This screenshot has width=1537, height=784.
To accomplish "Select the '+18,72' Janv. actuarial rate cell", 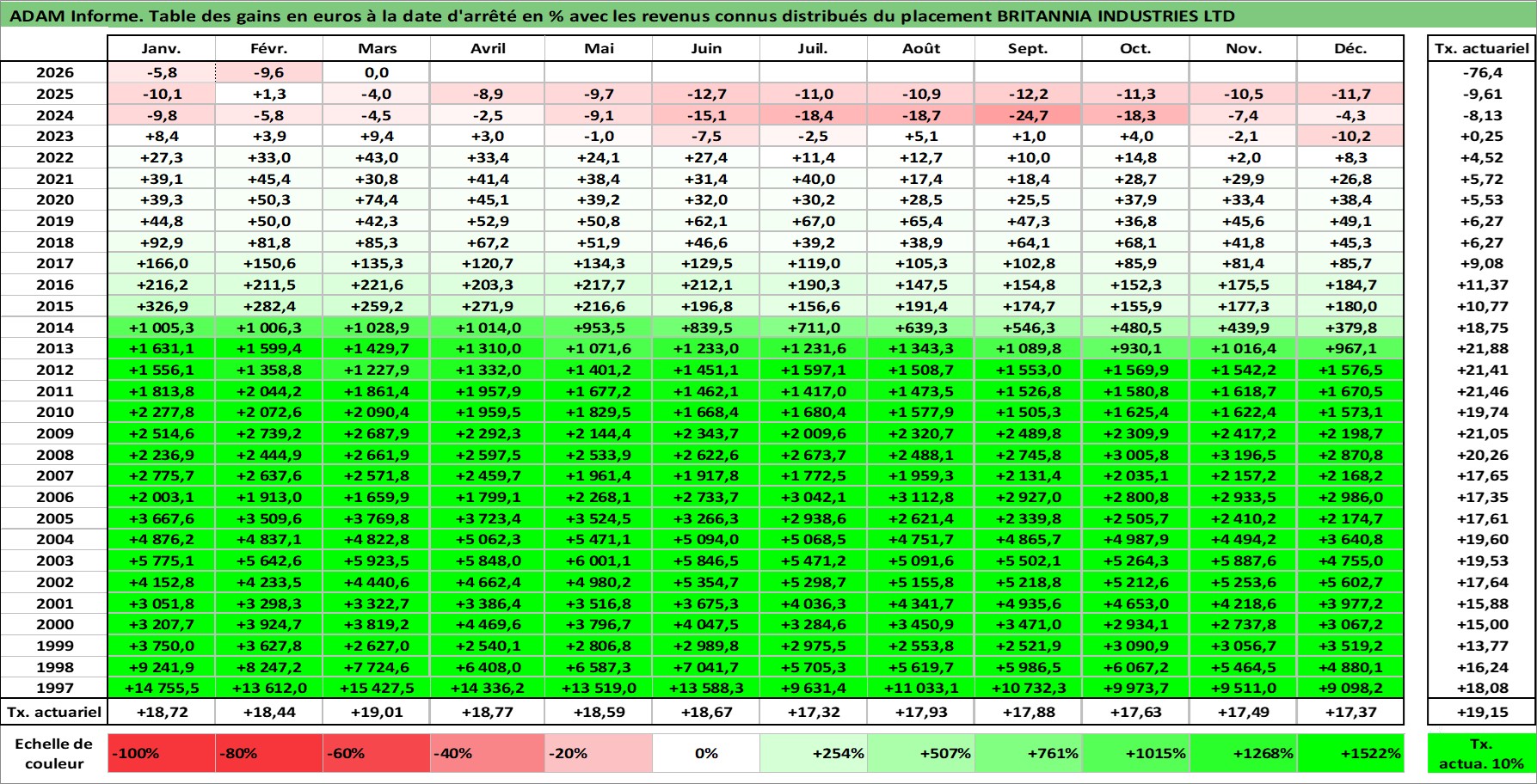I will click(162, 712).
